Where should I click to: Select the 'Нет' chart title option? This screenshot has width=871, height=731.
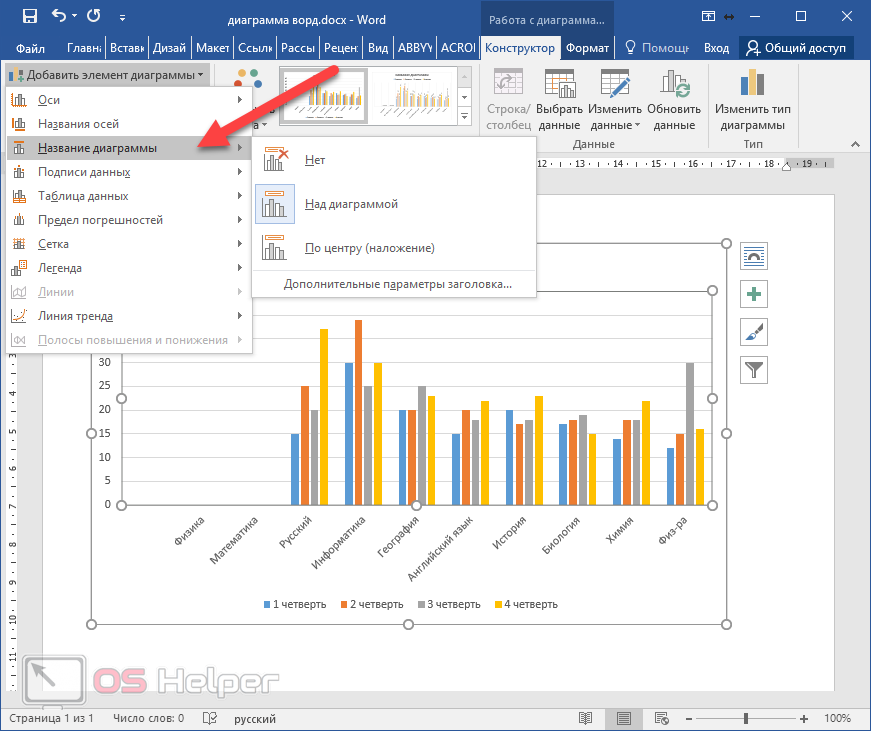click(315, 160)
